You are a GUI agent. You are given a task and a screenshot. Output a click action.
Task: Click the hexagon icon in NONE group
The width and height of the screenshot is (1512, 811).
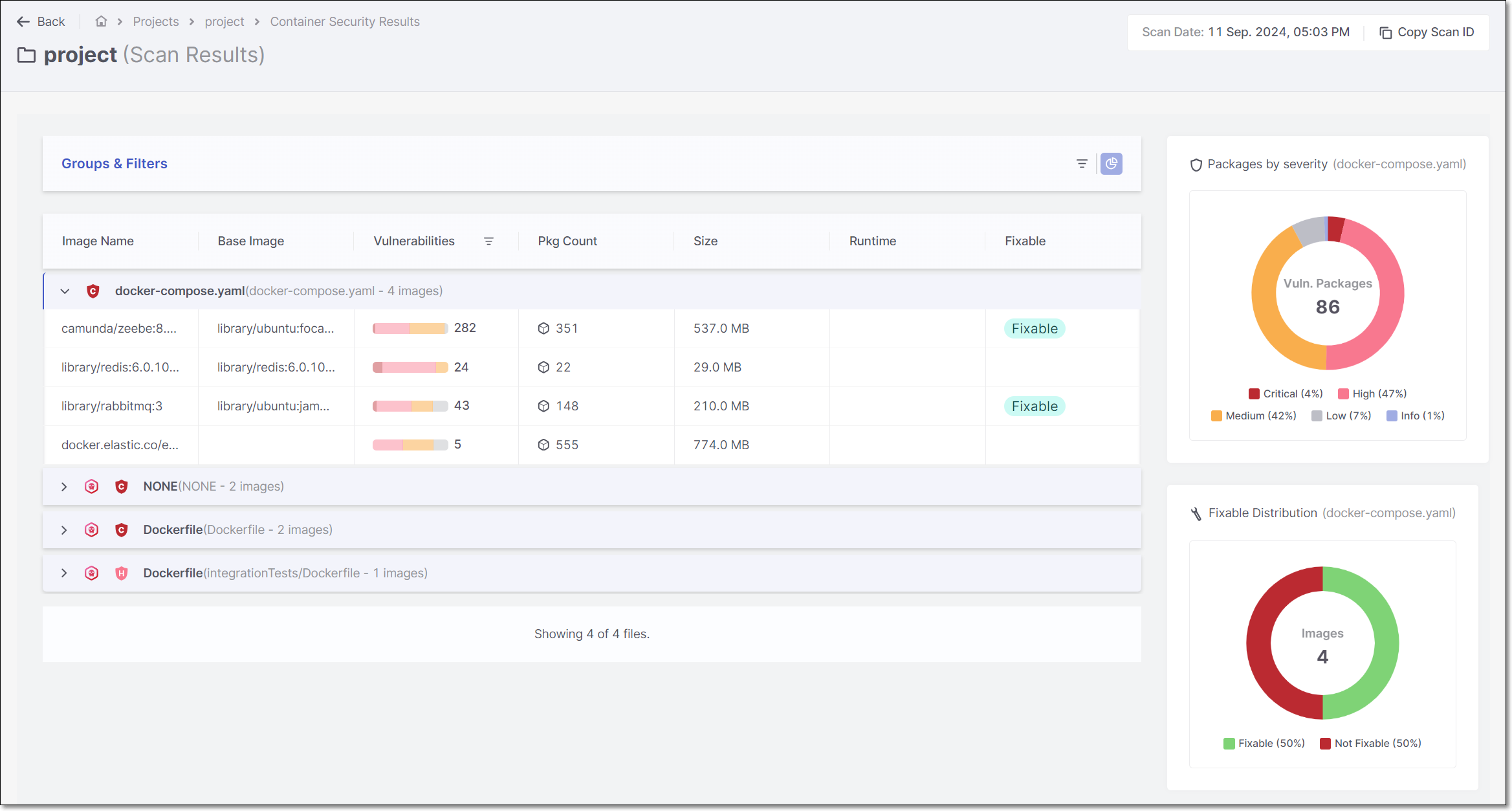pyautogui.click(x=92, y=487)
